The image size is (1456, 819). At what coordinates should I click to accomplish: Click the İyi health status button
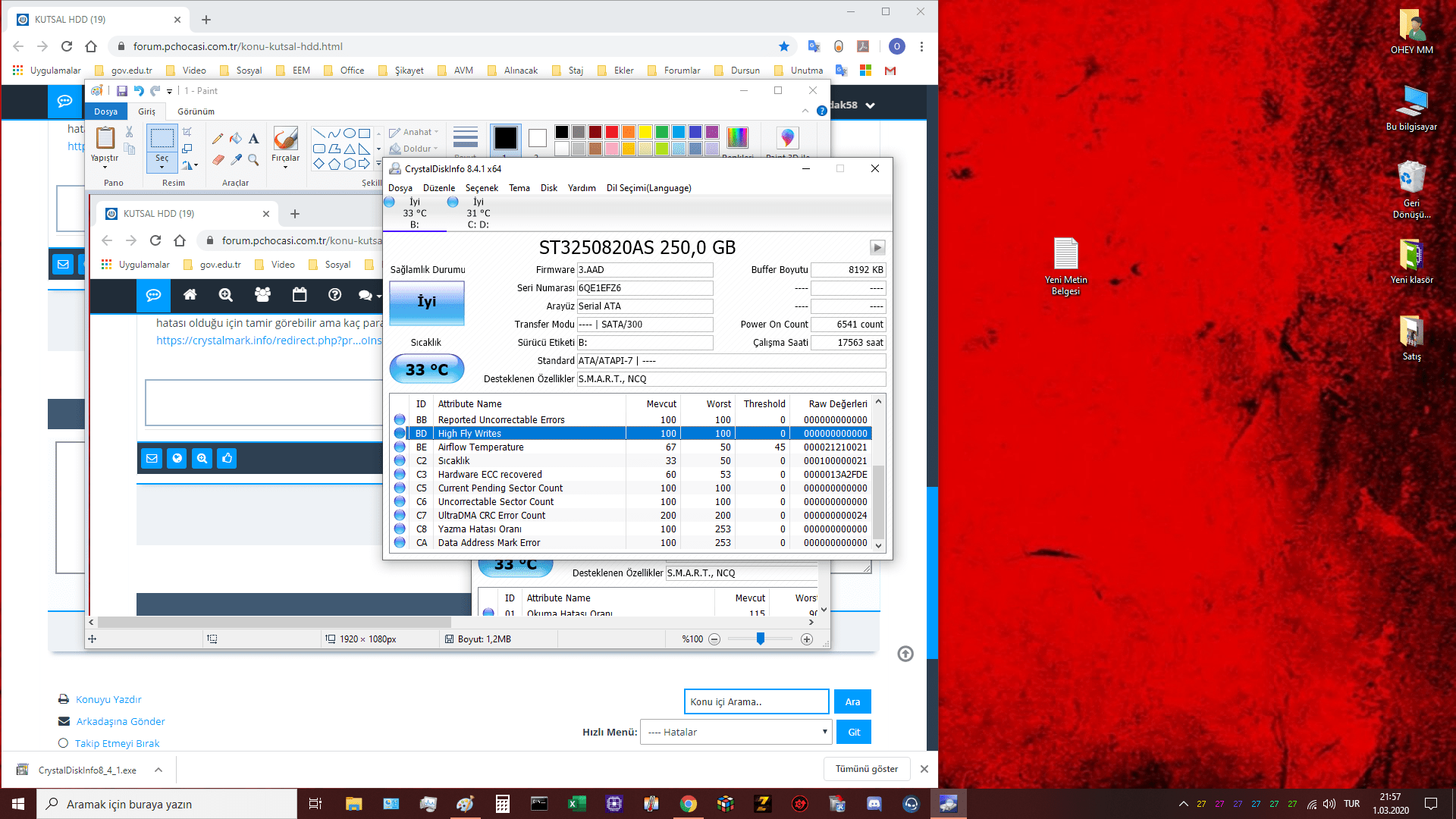point(426,303)
